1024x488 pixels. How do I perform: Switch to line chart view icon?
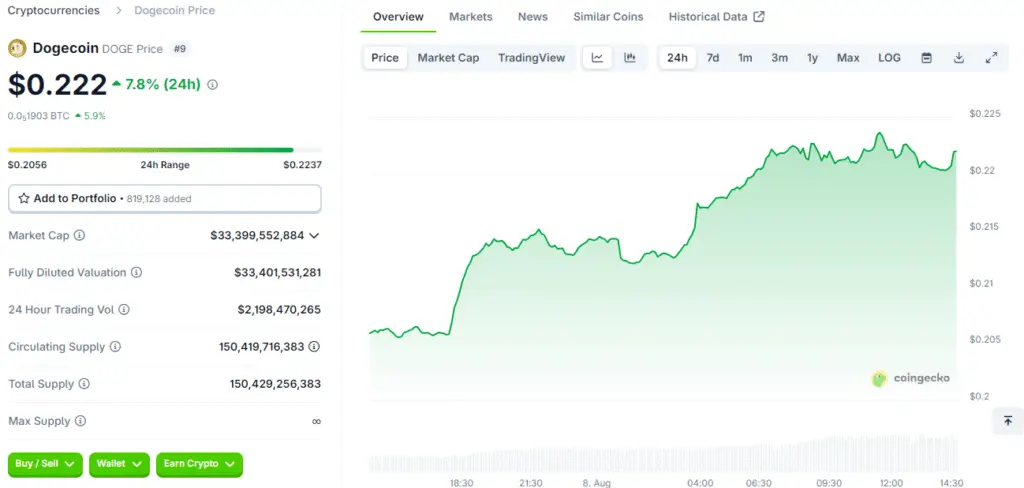(597, 57)
